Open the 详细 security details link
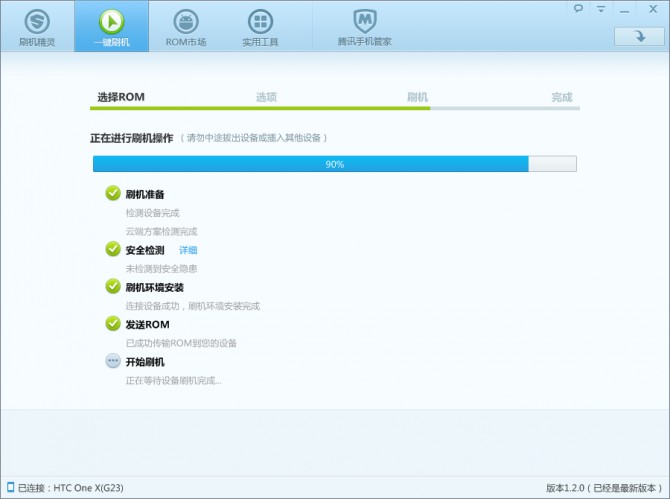This screenshot has height=499, width=670. 188,250
